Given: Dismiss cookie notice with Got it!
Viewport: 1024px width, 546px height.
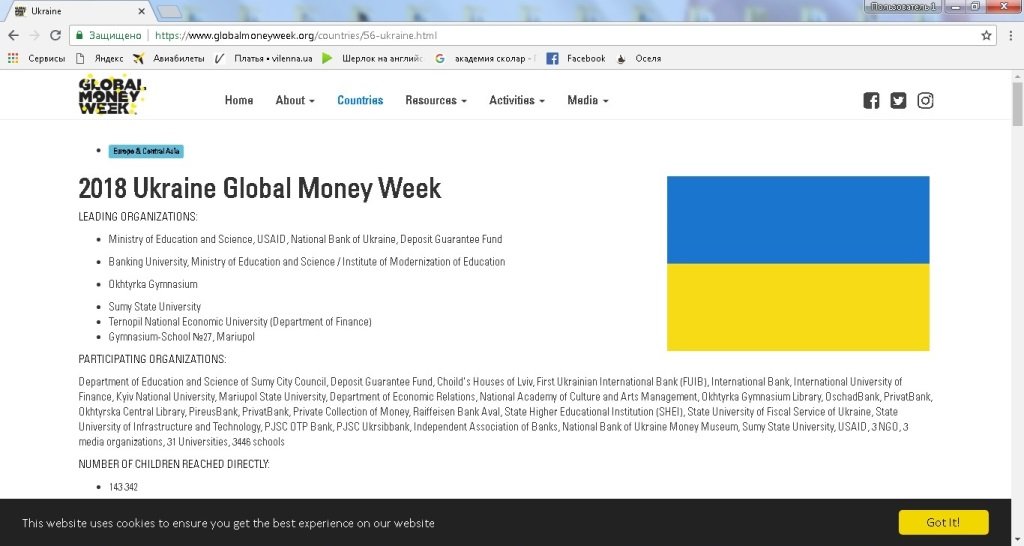Looking at the screenshot, I should point(943,522).
